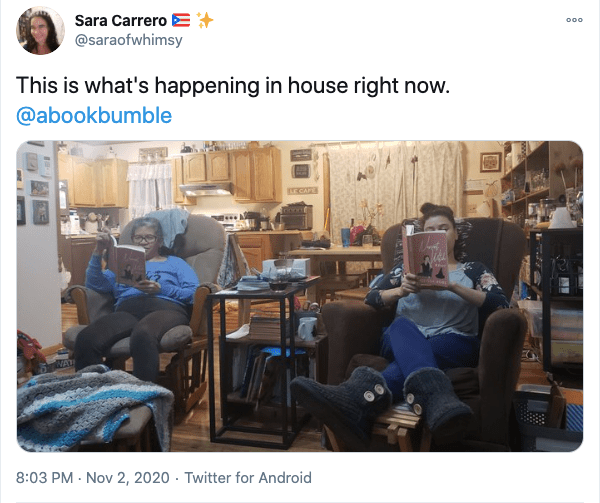This screenshot has height=503, width=600.
Task: Open the Twitter for Android source link
Action: (248, 478)
